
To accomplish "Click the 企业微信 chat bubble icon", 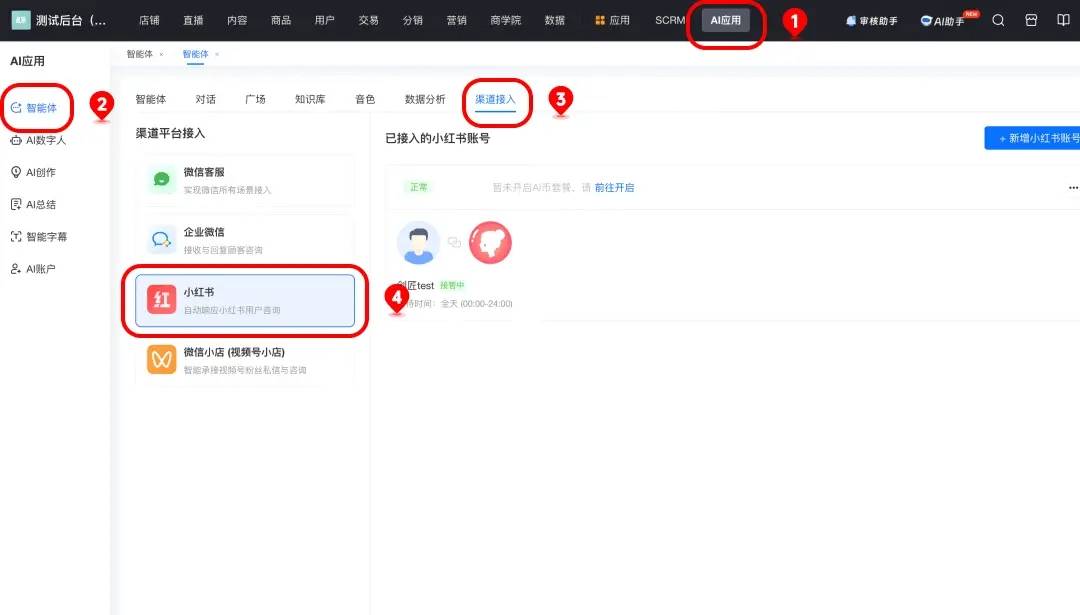I will (162, 240).
